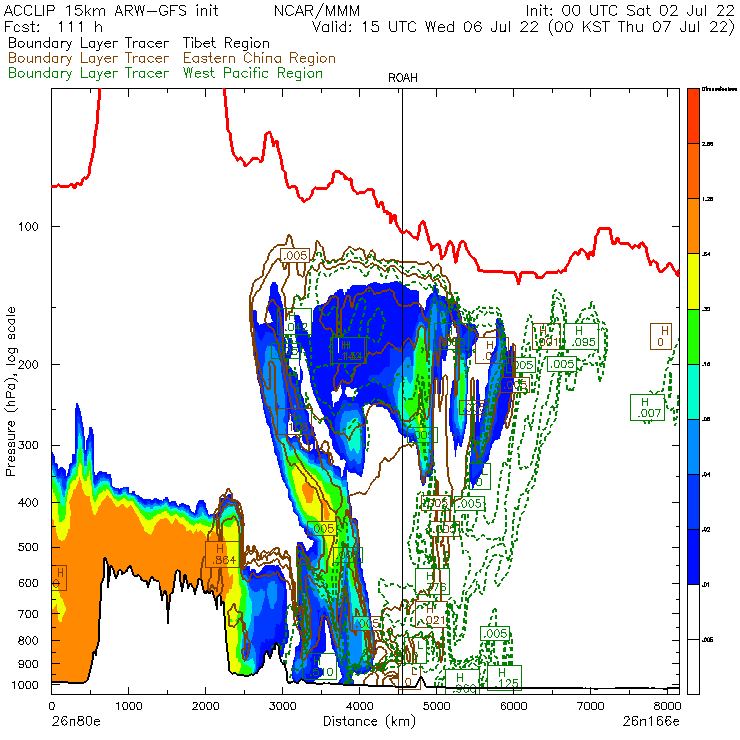The width and height of the screenshot is (740, 740).
Task: Click the 5000 km distance axis label
Action: (x=437, y=706)
